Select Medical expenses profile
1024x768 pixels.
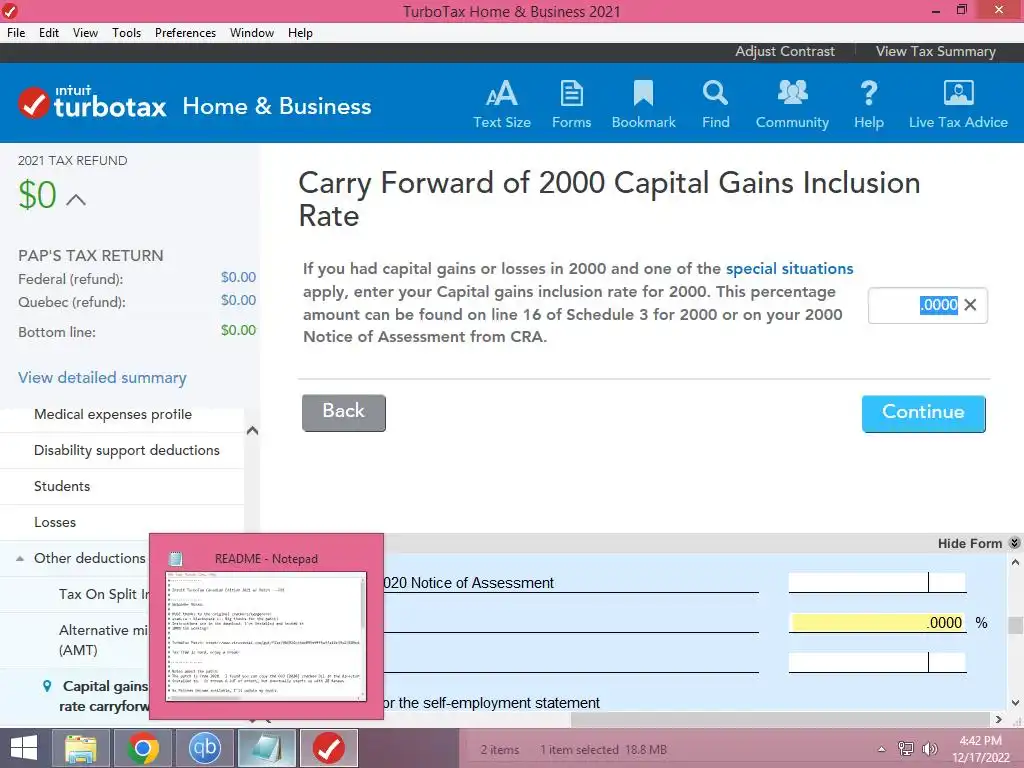pyautogui.click(x=122, y=414)
